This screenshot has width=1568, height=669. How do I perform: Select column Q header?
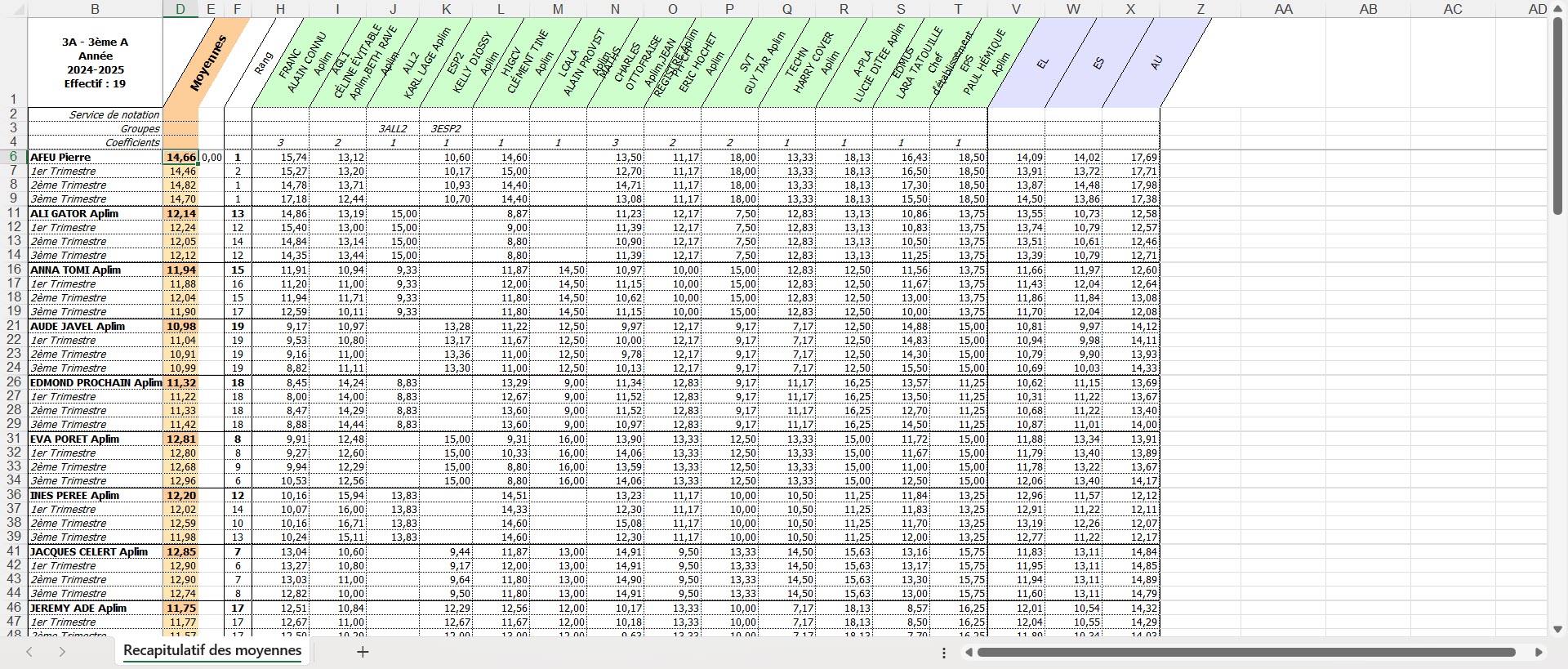(786, 9)
